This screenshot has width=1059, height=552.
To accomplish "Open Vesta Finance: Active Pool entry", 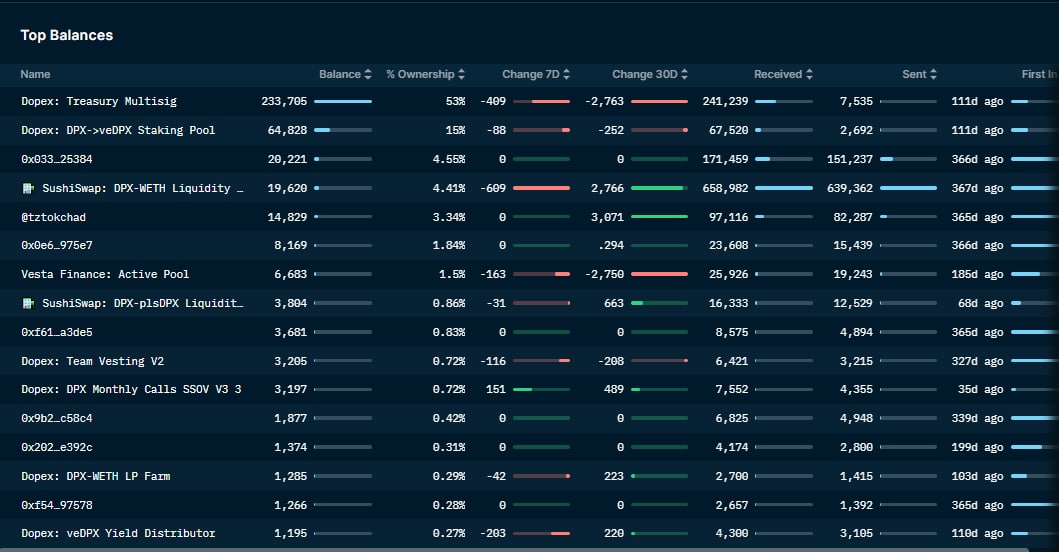I will pyautogui.click(x=105, y=274).
